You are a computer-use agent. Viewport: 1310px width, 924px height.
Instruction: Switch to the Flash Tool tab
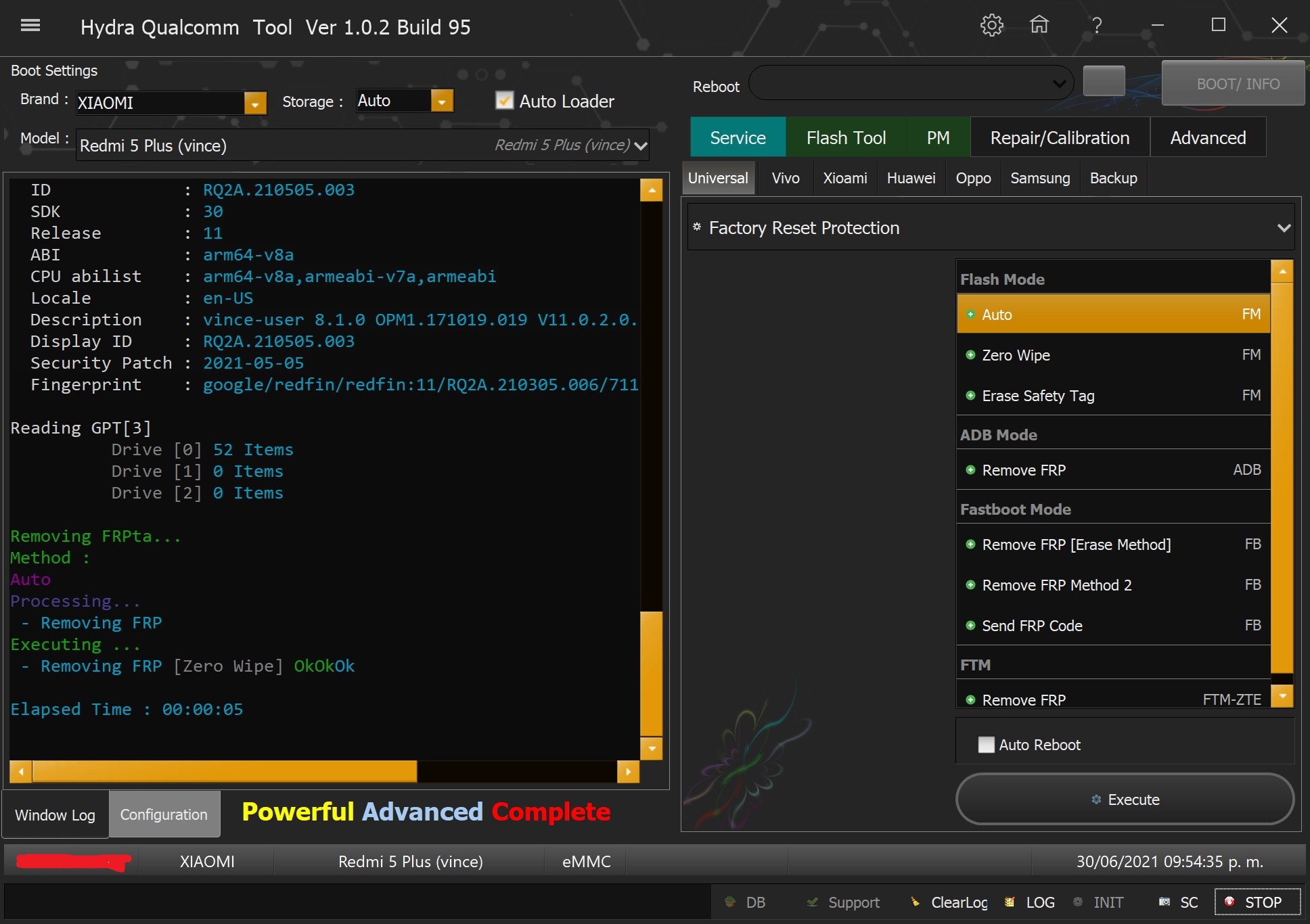[x=846, y=138]
